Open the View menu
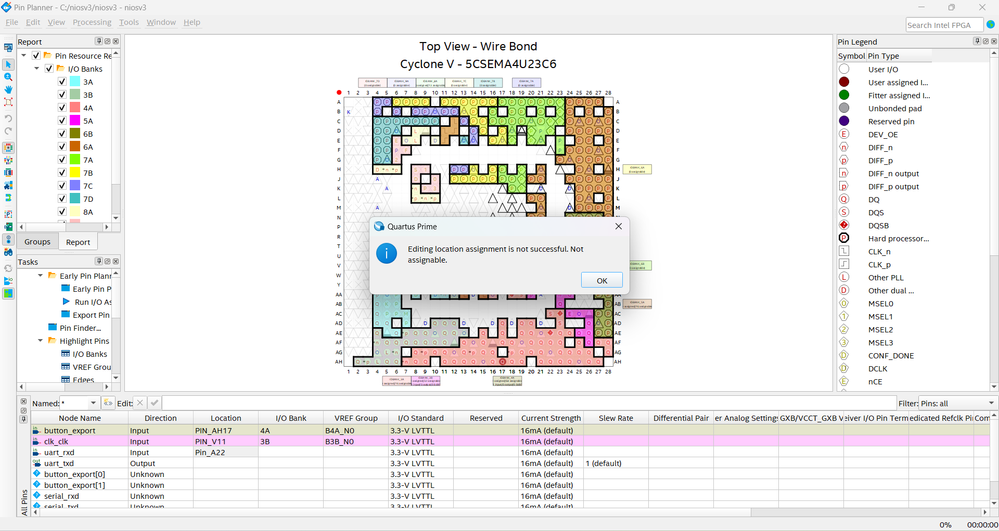999x531 pixels. (57, 22)
